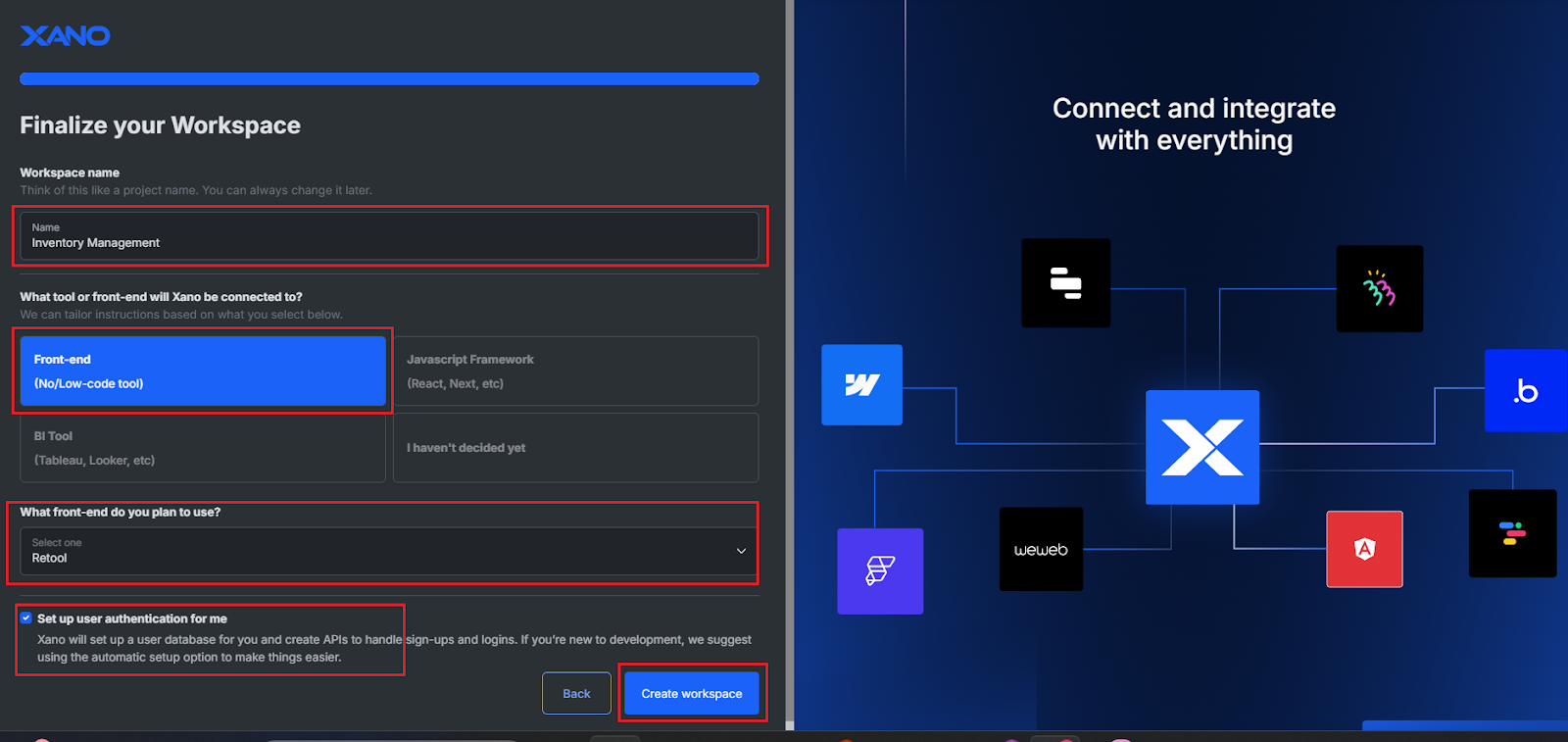Screen dimensions: 1568x742
Task: Click the black tile with colored dots icon
Action: [x=1512, y=533]
